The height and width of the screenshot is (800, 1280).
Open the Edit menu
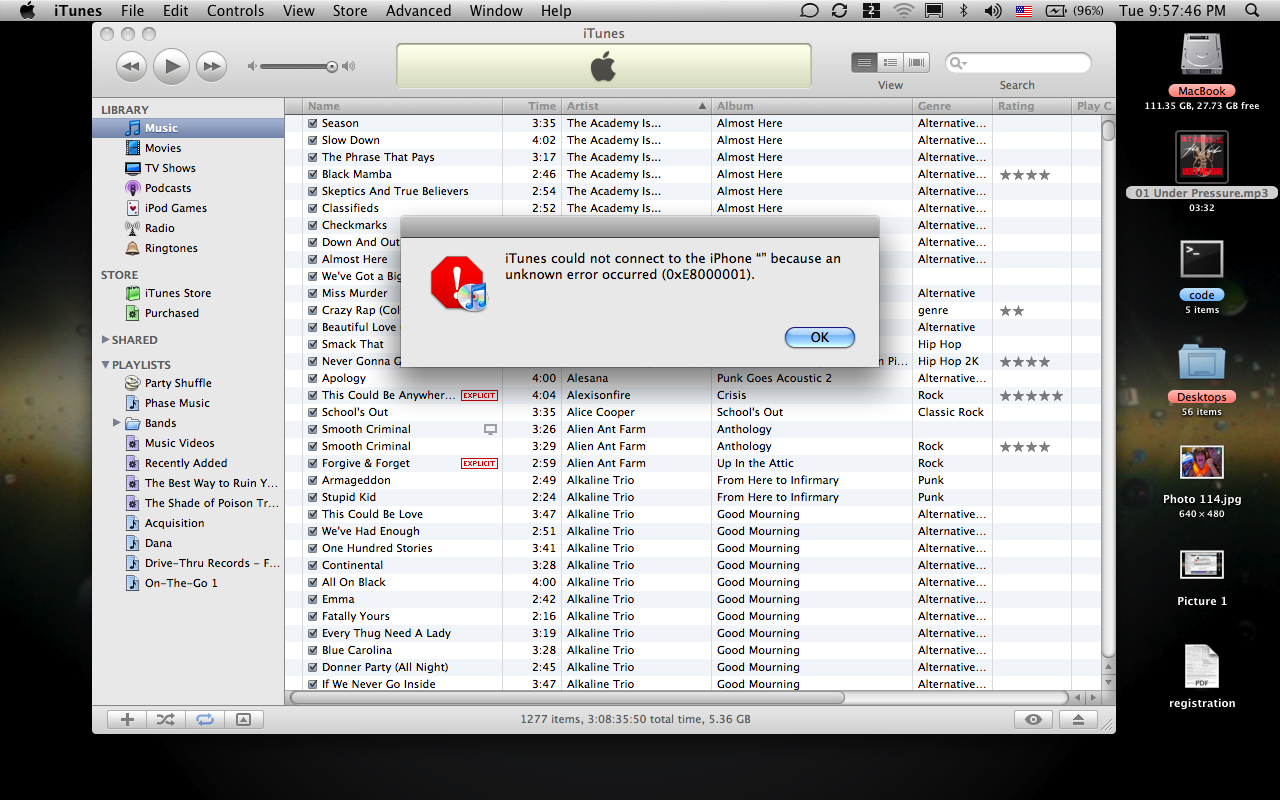[176, 11]
